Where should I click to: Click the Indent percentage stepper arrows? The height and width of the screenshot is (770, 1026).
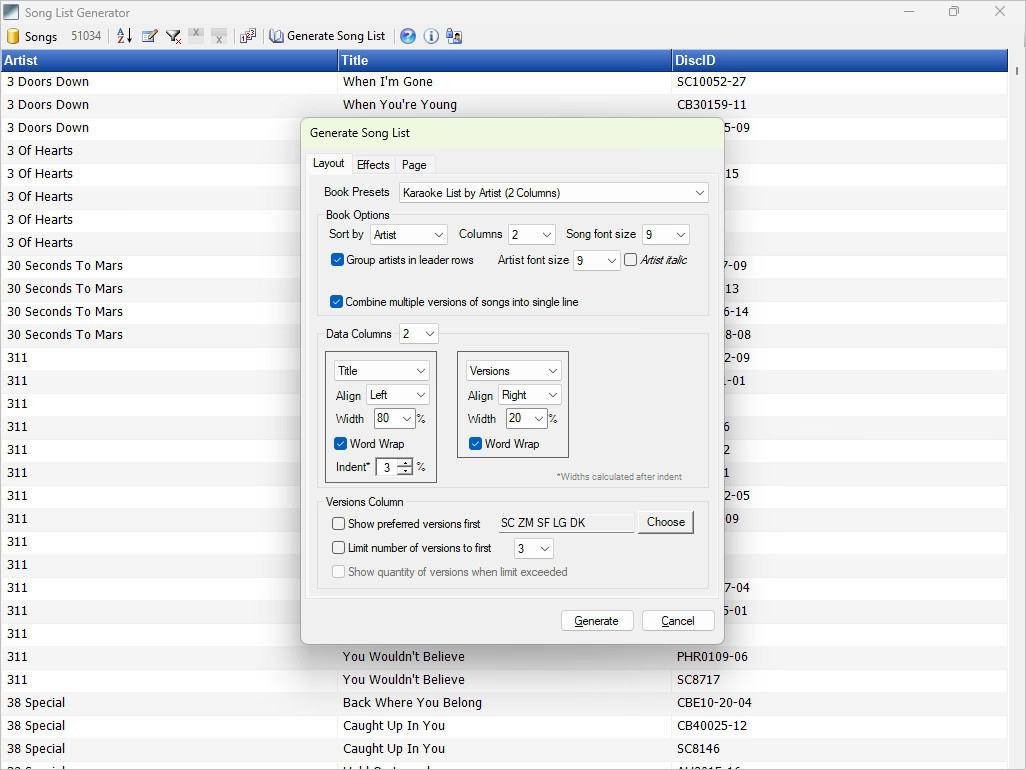pyautogui.click(x=406, y=467)
